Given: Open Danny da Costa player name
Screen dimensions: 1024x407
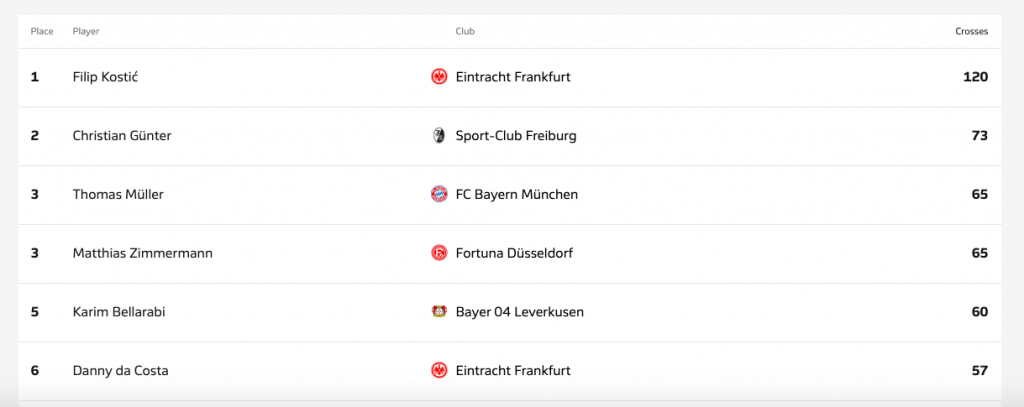Looking at the screenshot, I should point(121,371).
